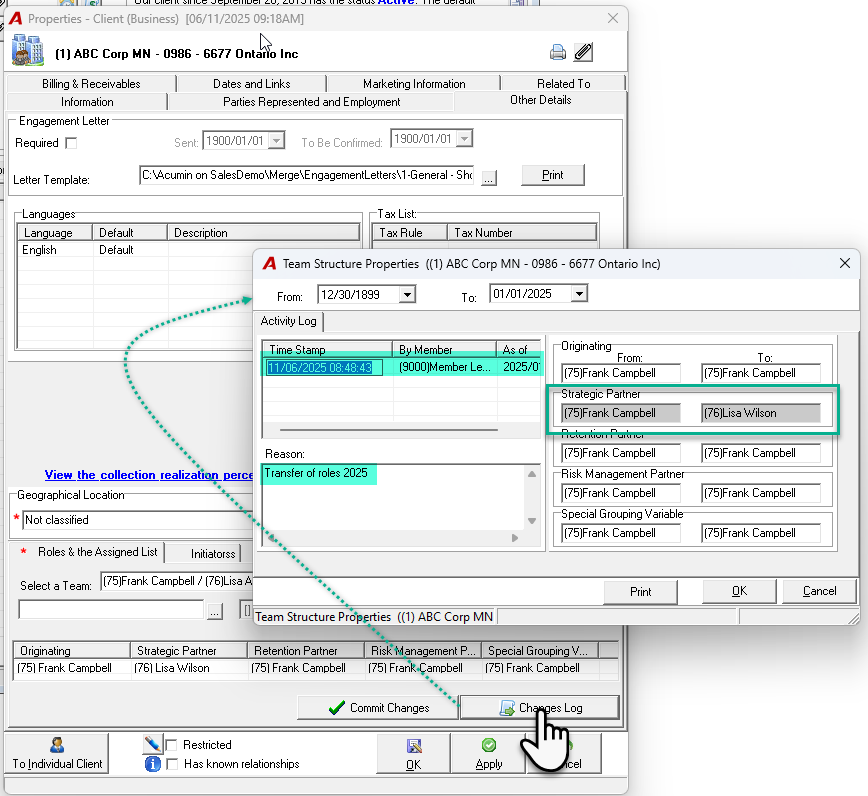868x796 pixels.
Task: Close the Team Structure Properties window
Action: (844, 263)
